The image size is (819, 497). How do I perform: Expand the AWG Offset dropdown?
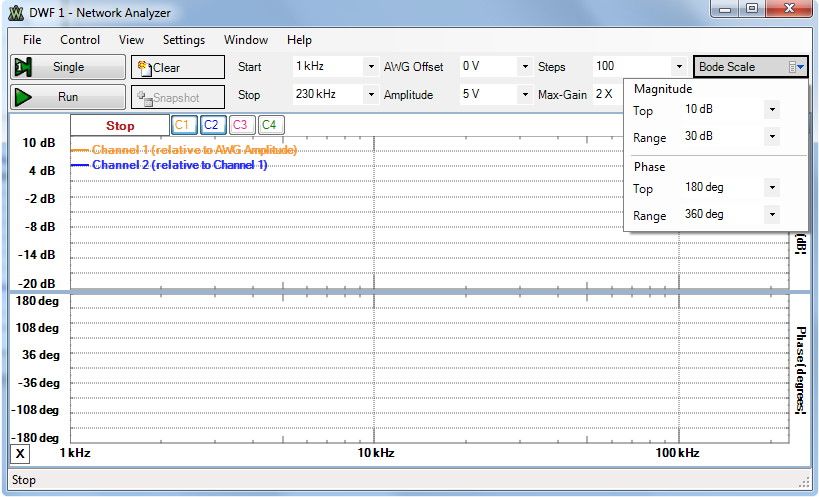click(x=525, y=67)
